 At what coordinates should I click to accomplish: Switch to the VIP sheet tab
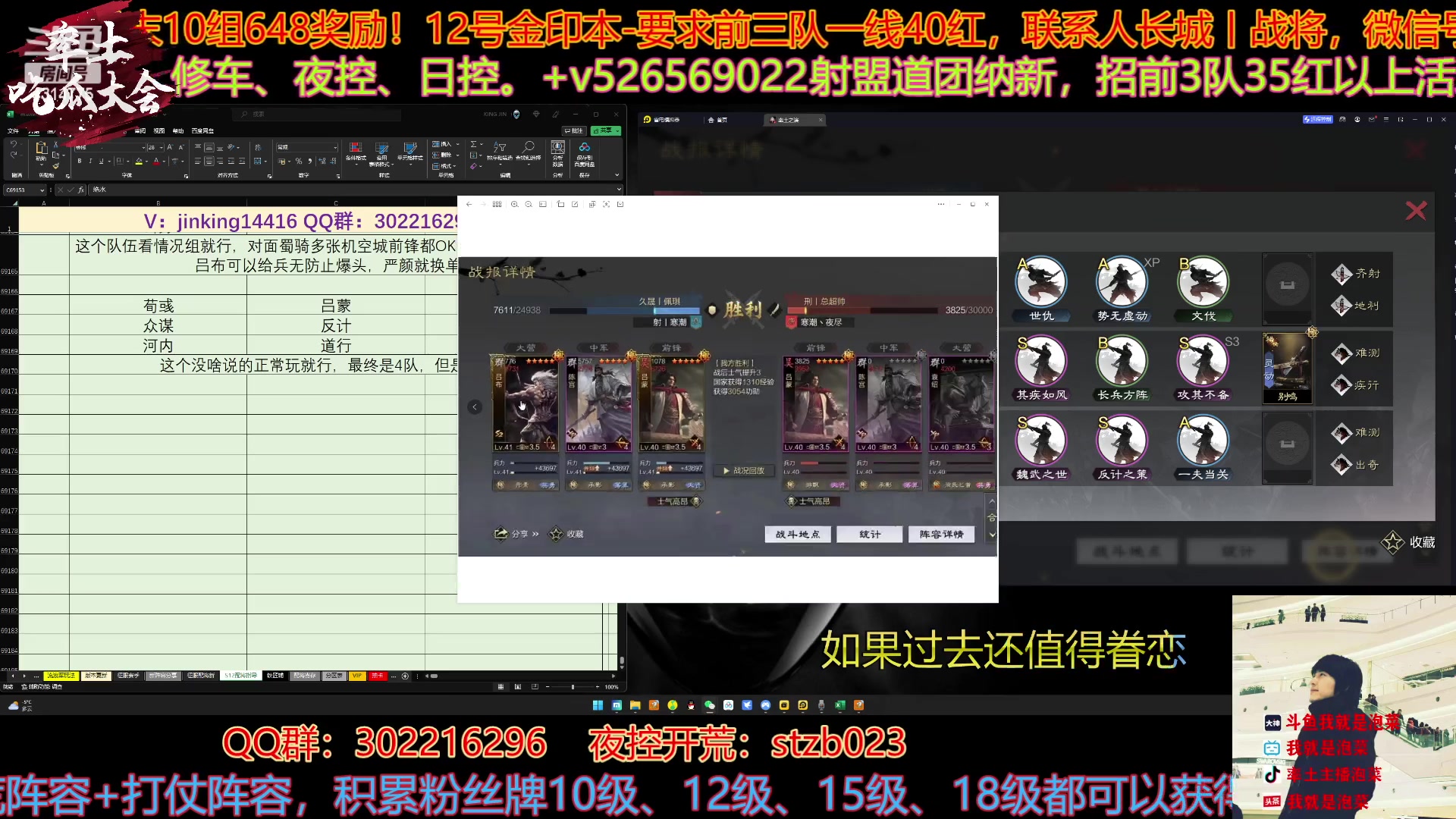[x=356, y=675]
